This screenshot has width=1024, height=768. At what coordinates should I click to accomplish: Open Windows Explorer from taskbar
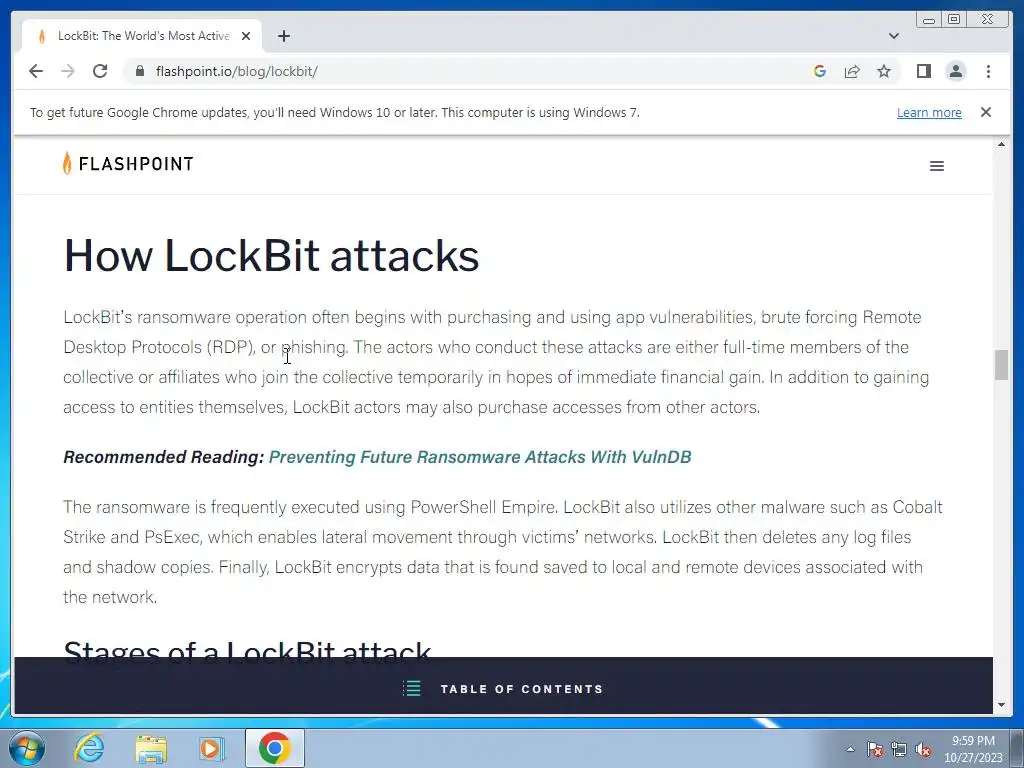[151, 749]
